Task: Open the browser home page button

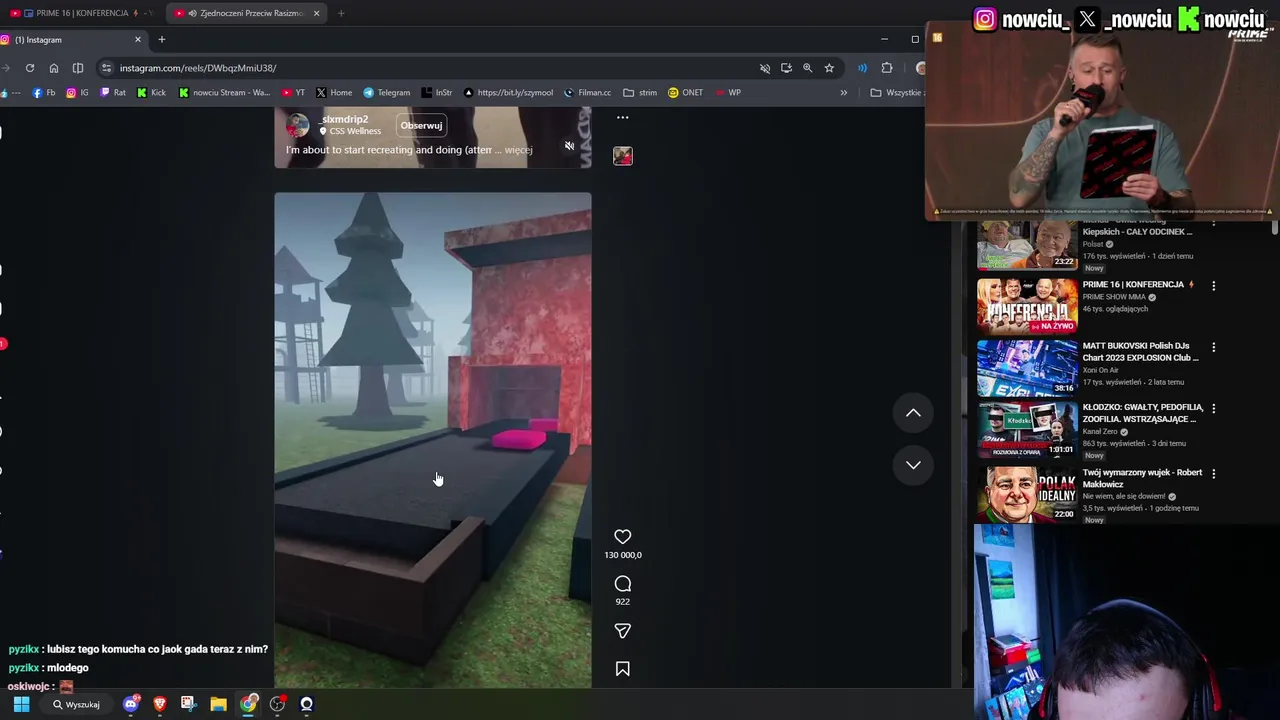Action: click(x=54, y=68)
